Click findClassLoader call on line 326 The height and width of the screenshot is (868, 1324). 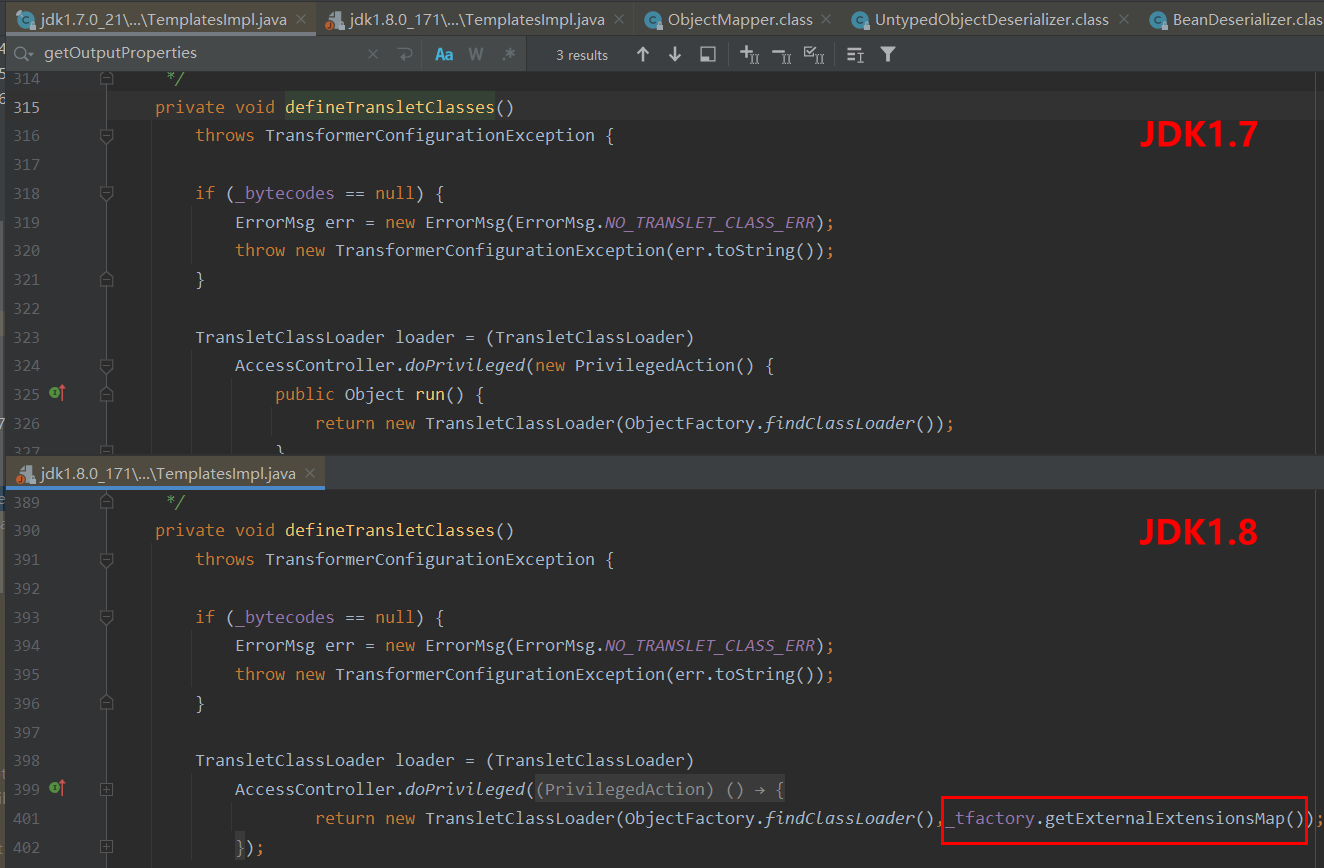840,423
